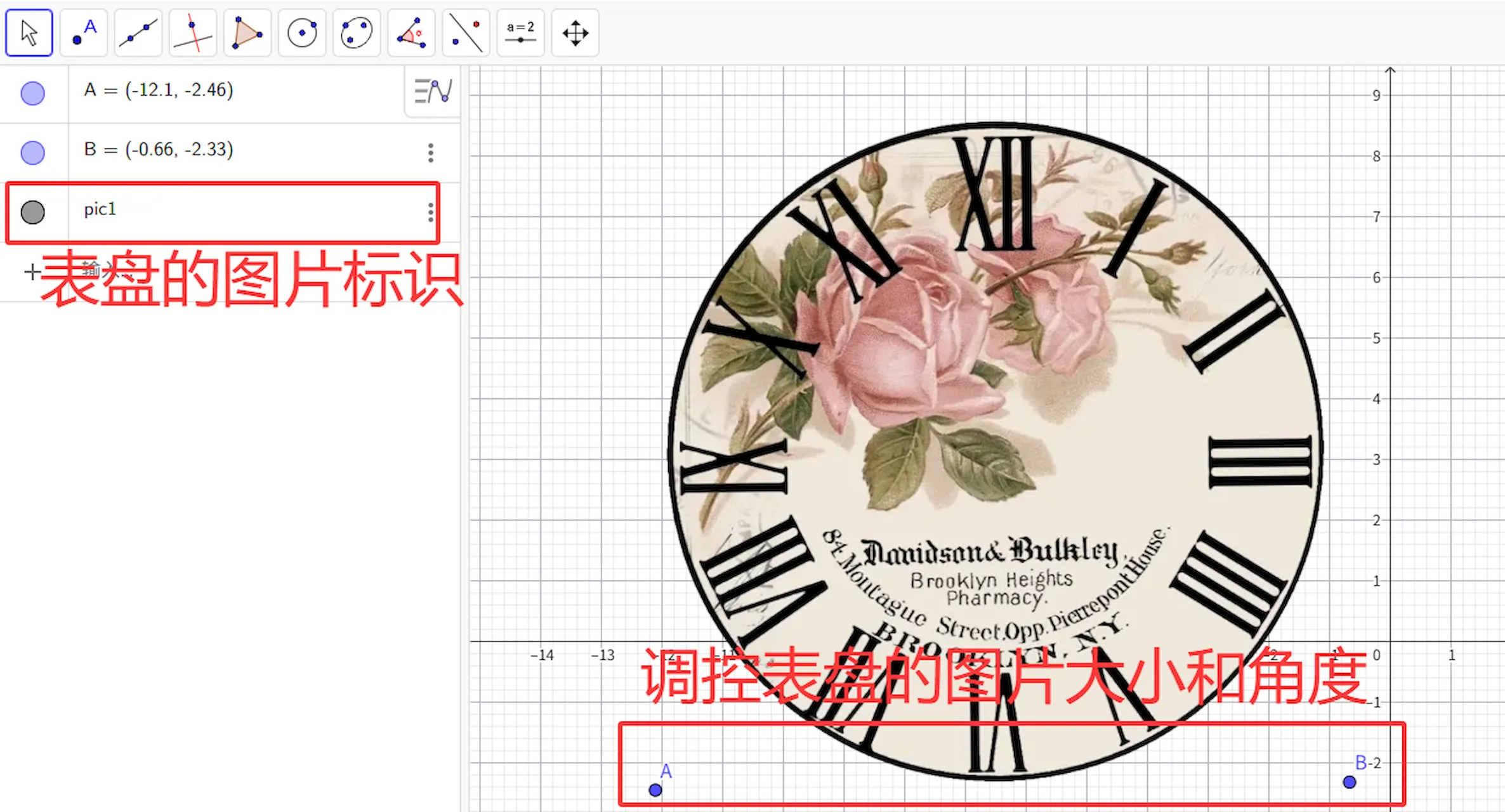Select the Move arrow tool

(x=29, y=33)
